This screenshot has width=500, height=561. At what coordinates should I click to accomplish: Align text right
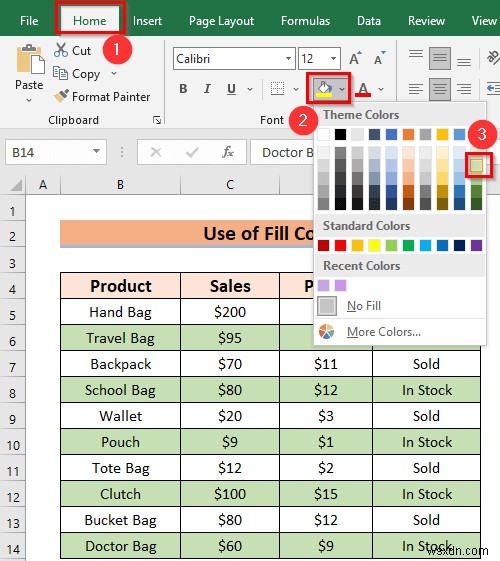point(464,88)
